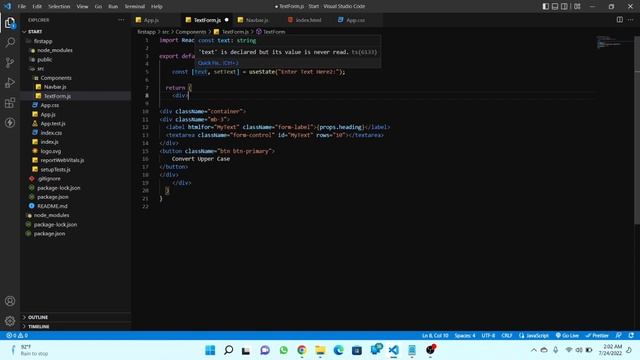
Task: Switch to the index.html editor tab
Action: tap(308, 20)
